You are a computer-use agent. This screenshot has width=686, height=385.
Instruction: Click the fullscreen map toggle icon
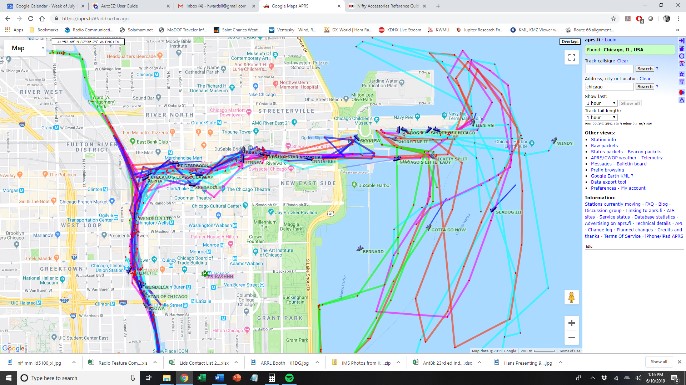coord(571,58)
